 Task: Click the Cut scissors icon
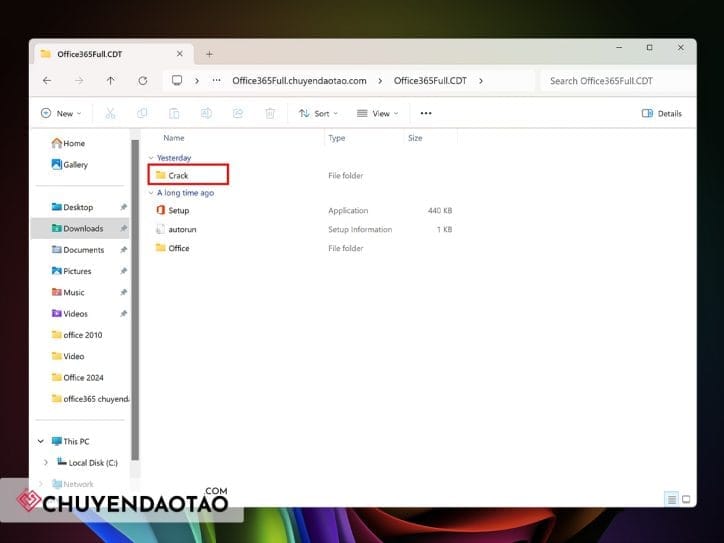pyautogui.click(x=110, y=113)
